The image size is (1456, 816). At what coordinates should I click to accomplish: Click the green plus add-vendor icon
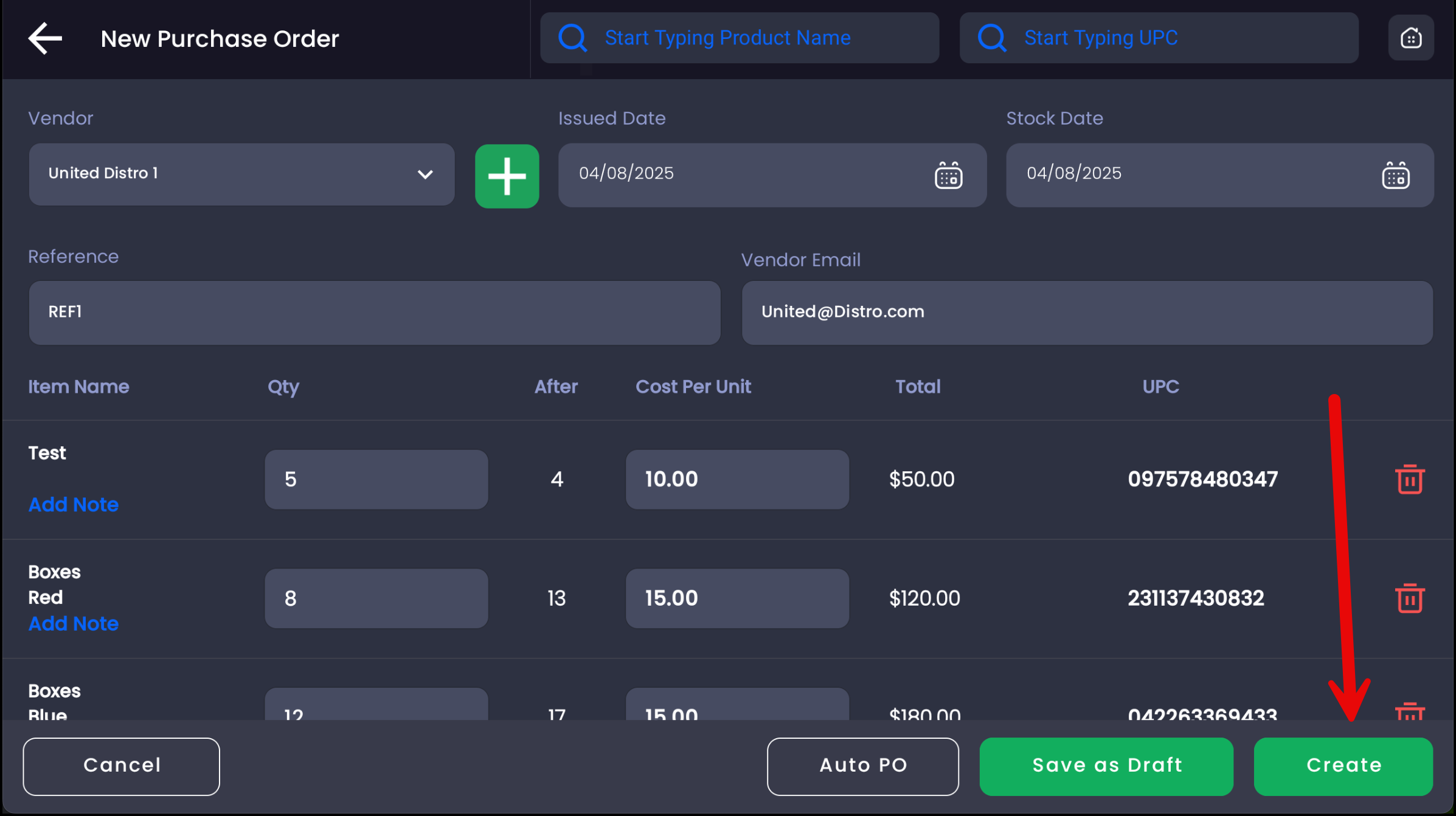click(x=507, y=176)
